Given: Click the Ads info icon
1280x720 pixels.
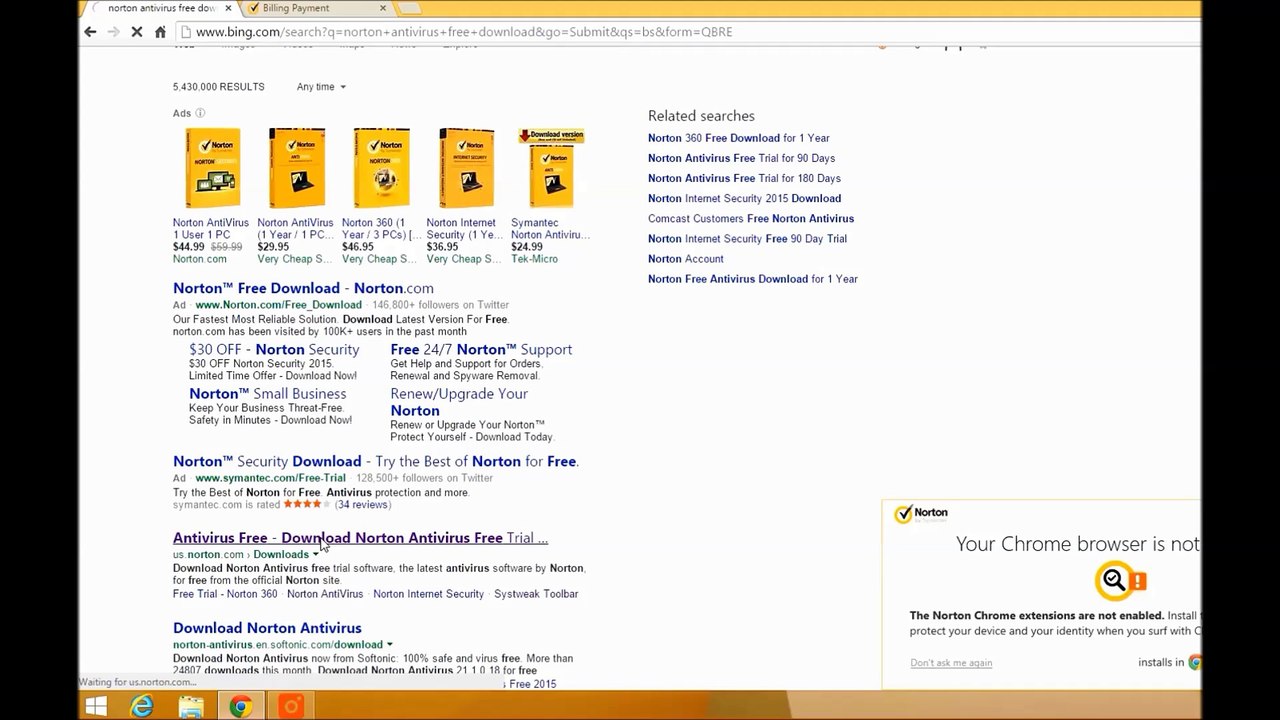Looking at the screenshot, I should (x=200, y=113).
